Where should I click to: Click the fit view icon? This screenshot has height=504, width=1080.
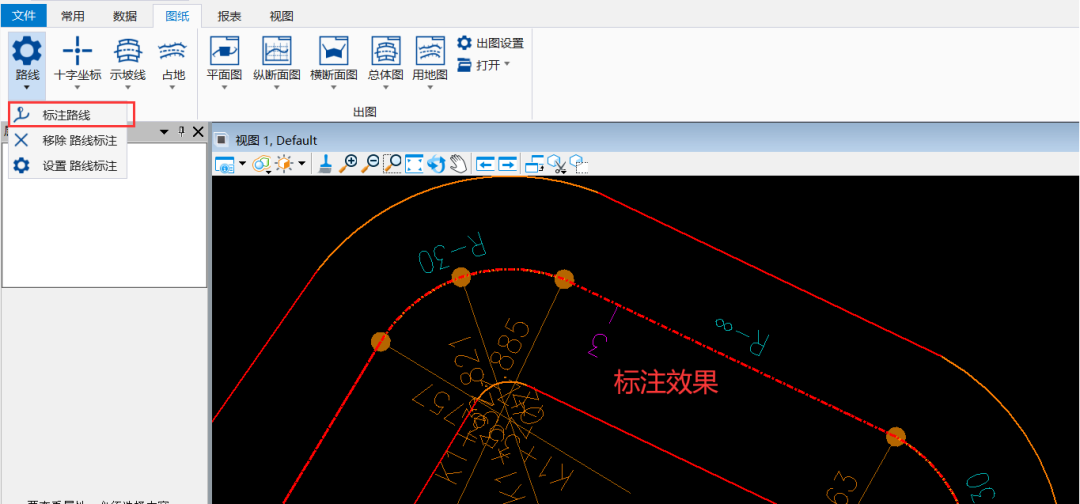[x=414, y=164]
